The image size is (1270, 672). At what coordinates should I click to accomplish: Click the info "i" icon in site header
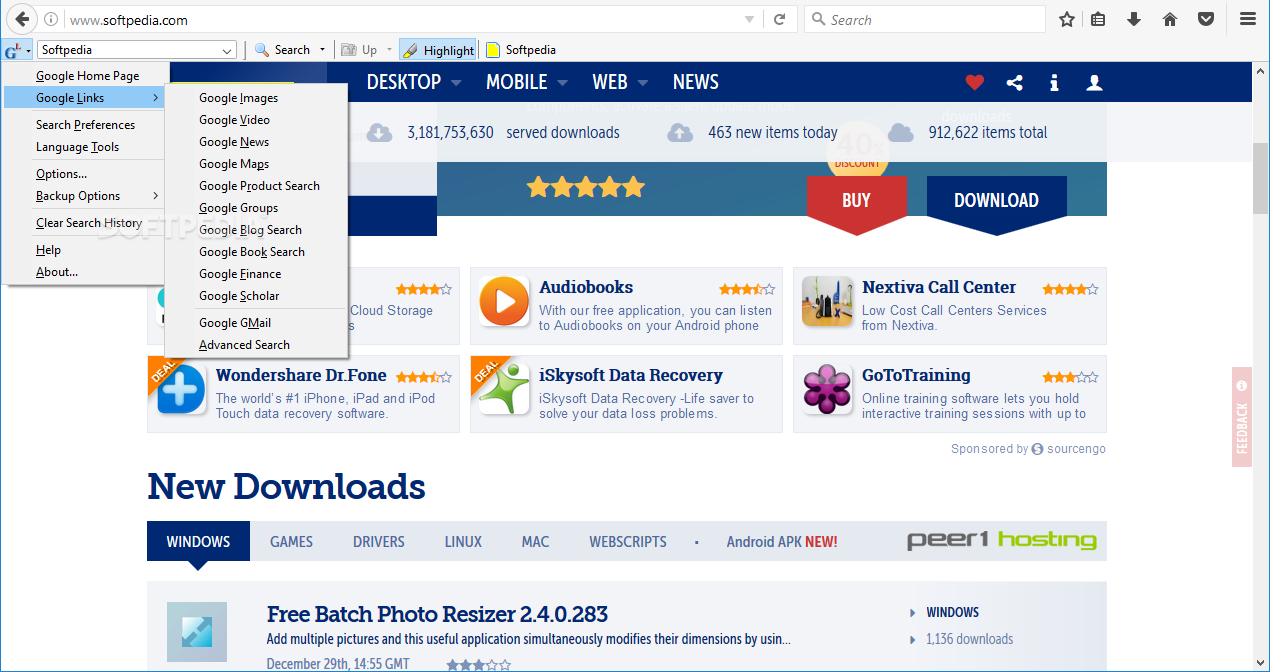point(1054,83)
